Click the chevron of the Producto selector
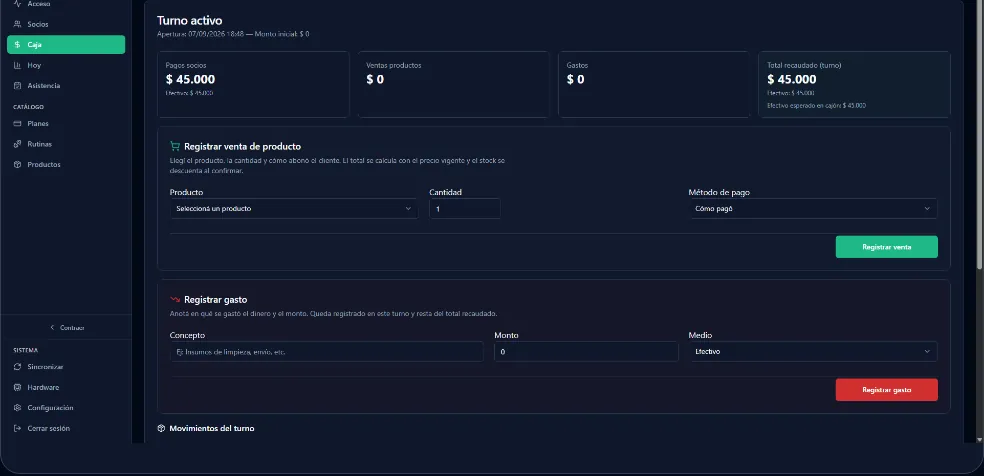This screenshot has height=476, width=984. pyautogui.click(x=408, y=208)
